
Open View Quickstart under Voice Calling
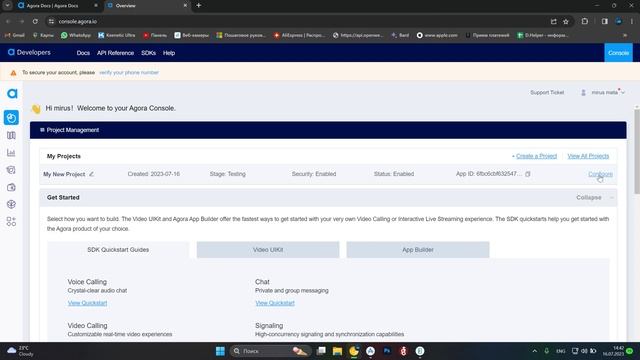pyautogui.click(x=87, y=303)
